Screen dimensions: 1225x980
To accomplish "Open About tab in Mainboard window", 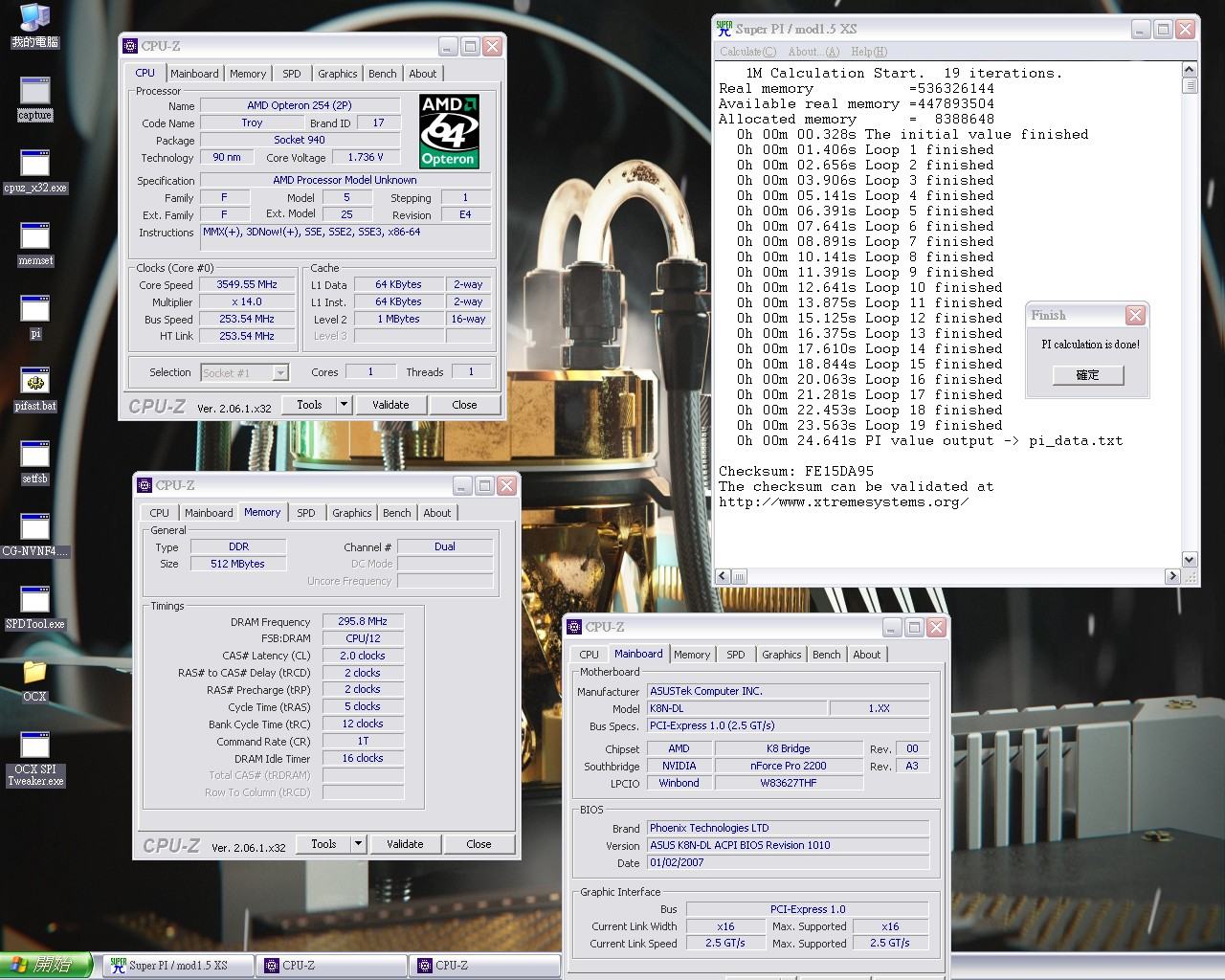I will [867, 655].
